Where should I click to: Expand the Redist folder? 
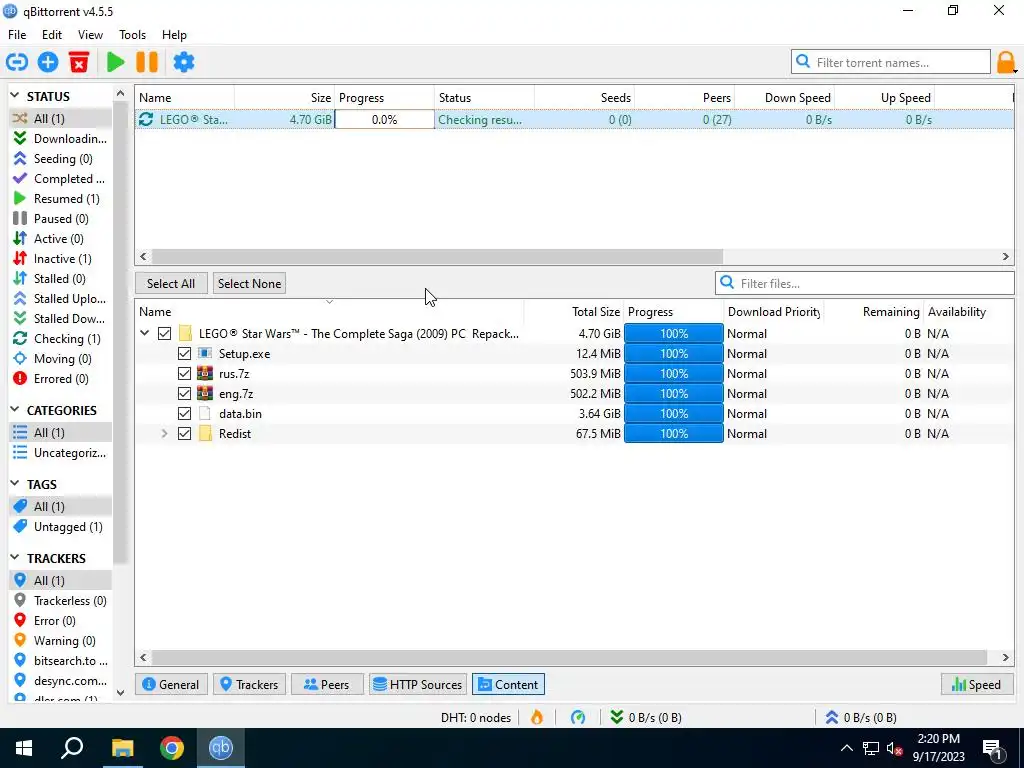[x=165, y=434]
